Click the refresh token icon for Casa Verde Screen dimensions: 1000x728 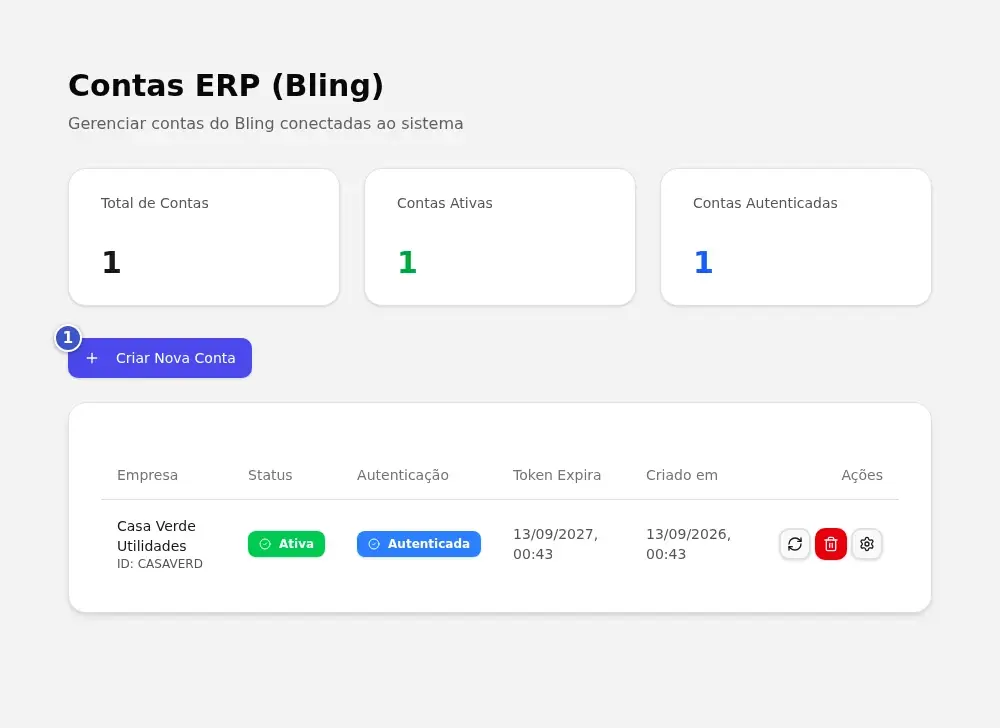click(x=795, y=544)
